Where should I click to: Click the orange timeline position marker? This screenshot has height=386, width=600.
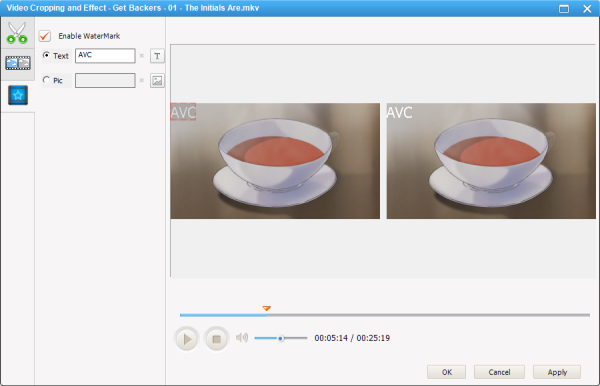click(x=267, y=308)
